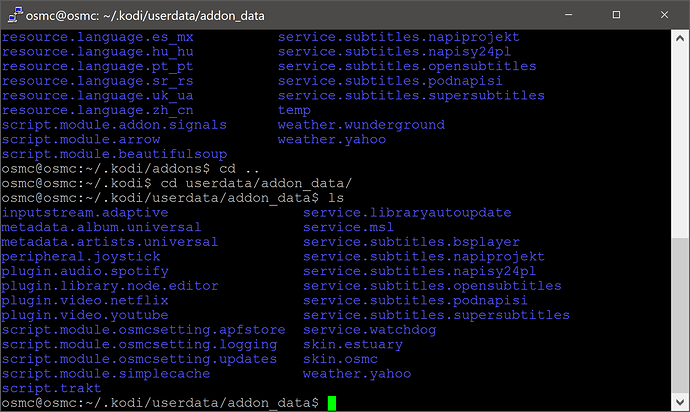
Task: Select 'service.subtitles.napisy24pl' in the addon_data listing
Action: [x=420, y=271]
